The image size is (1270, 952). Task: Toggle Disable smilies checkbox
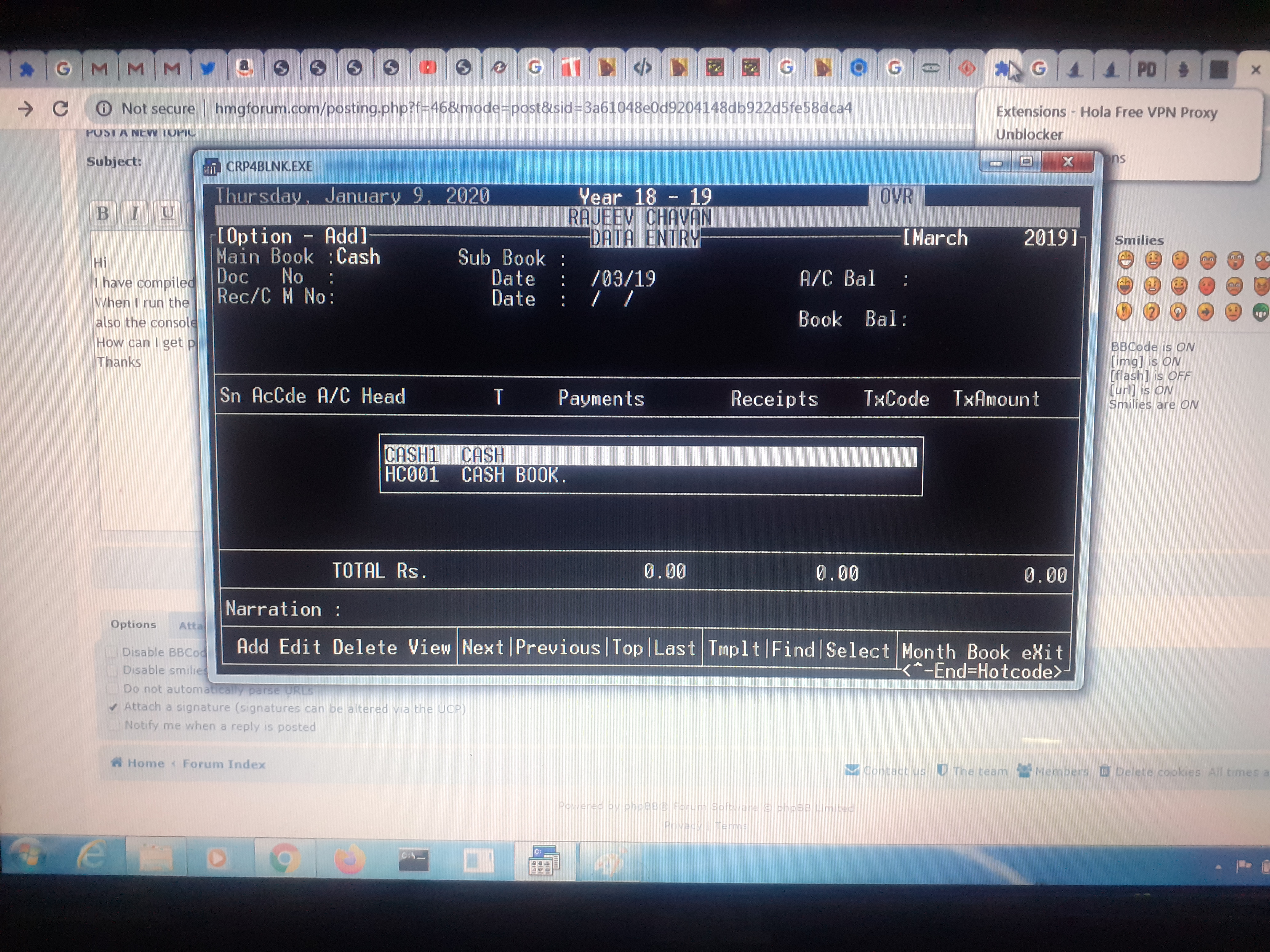(x=112, y=670)
